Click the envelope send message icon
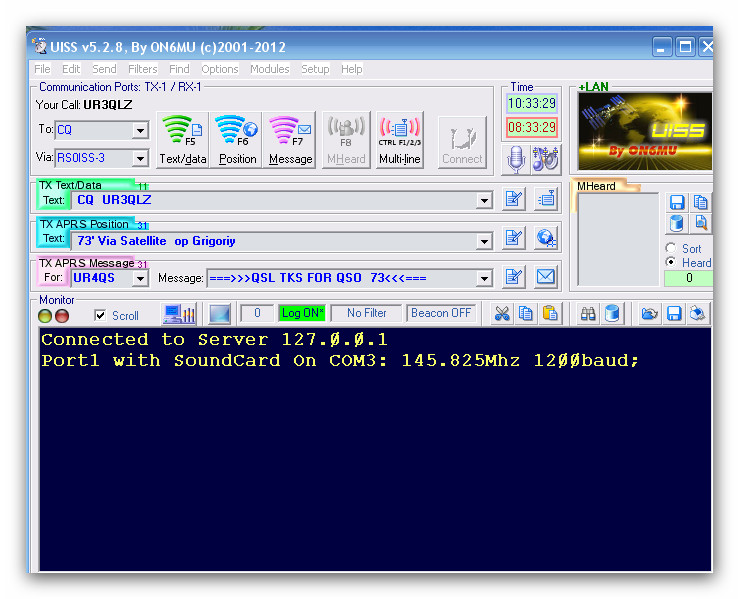 546,277
